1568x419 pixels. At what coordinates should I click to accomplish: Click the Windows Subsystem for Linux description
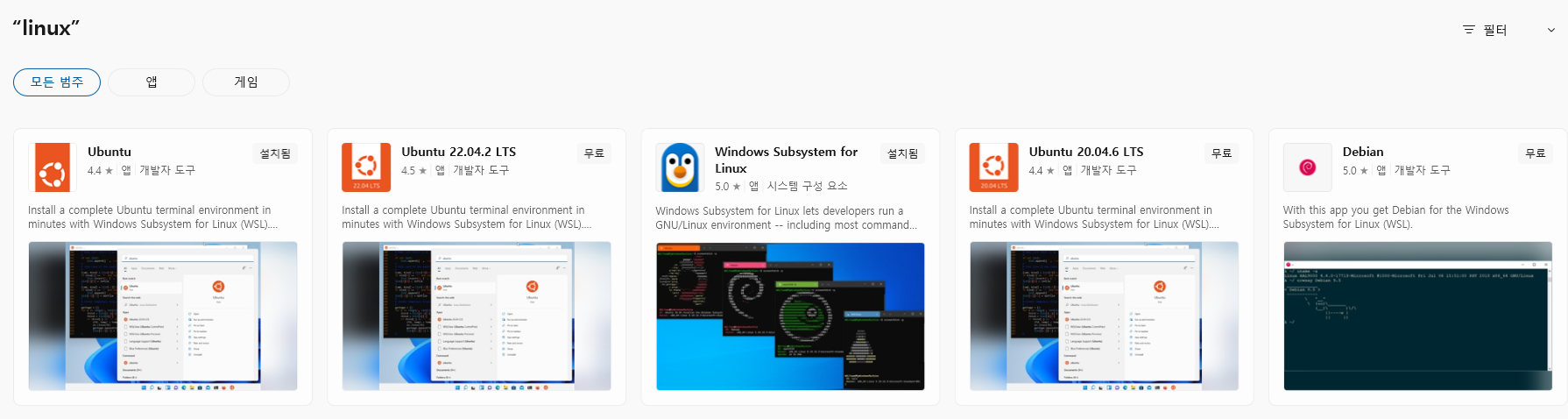tap(787, 218)
